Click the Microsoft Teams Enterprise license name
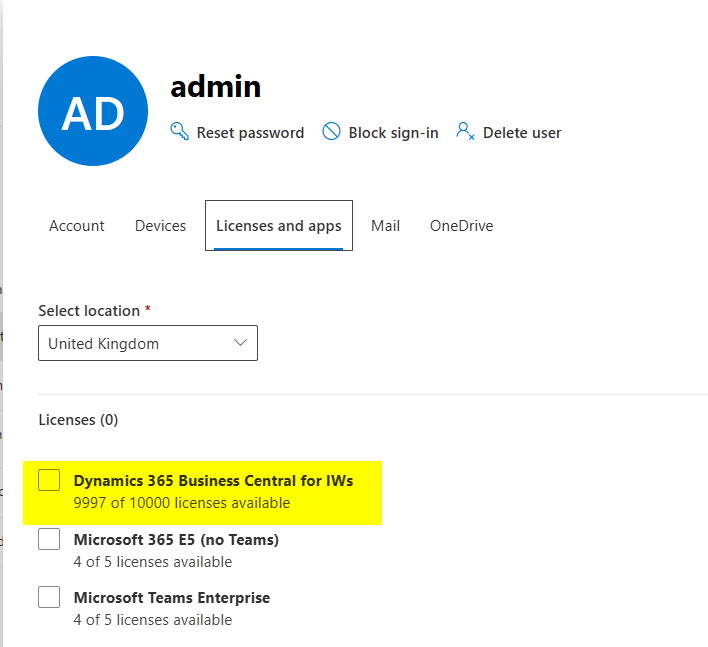 [x=172, y=598]
